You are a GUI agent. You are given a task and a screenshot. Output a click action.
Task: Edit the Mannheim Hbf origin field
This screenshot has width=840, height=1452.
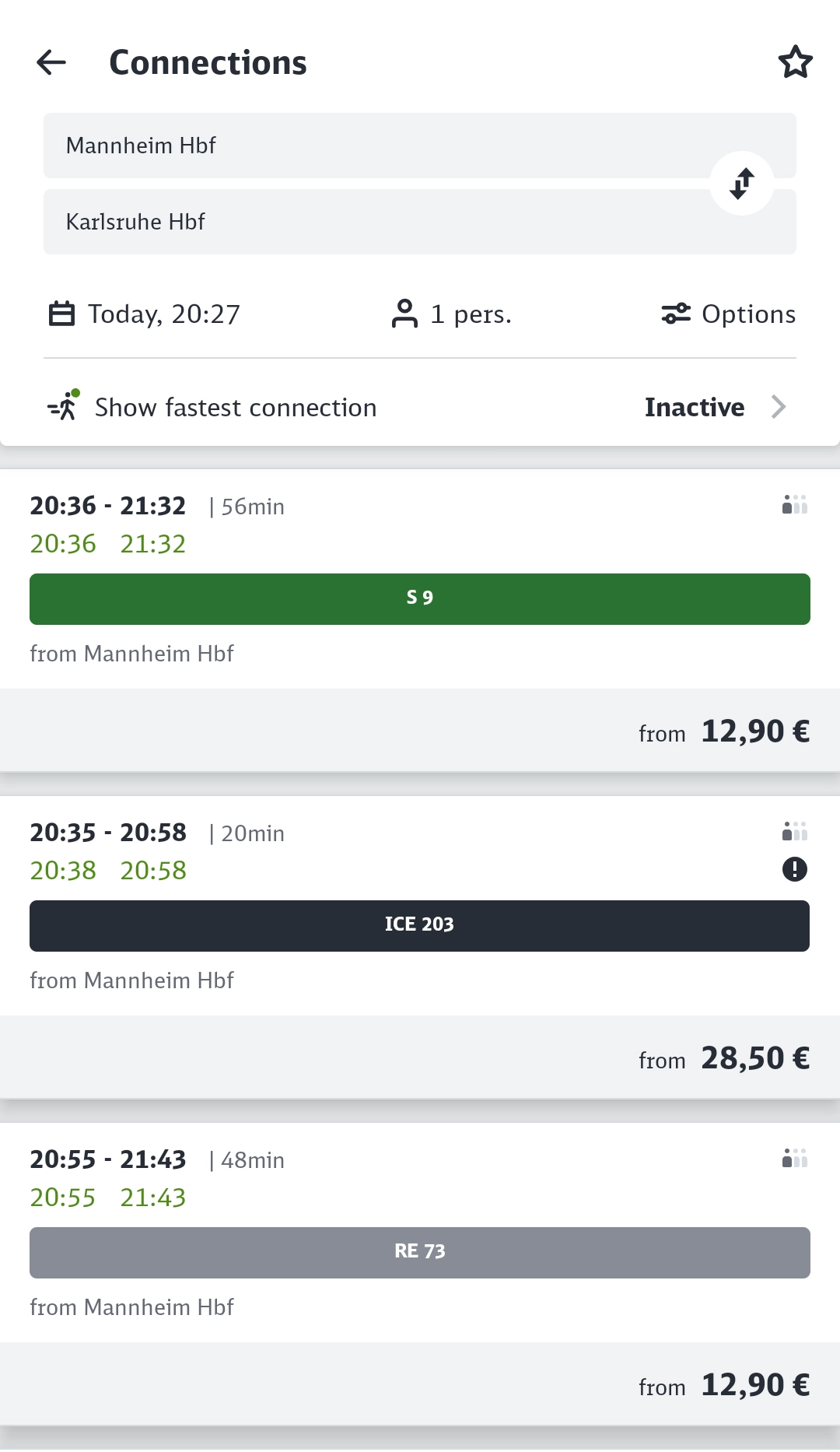pos(373,146)
